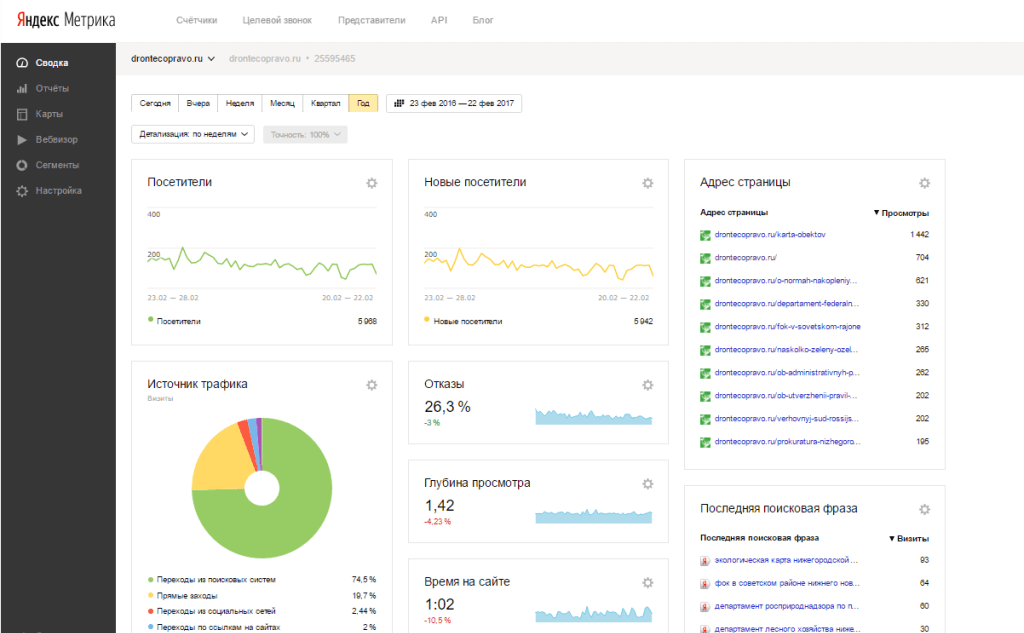Select the Квартал period option
The width and height of the screenshot is (1024, 633).
tap(326, 104)
